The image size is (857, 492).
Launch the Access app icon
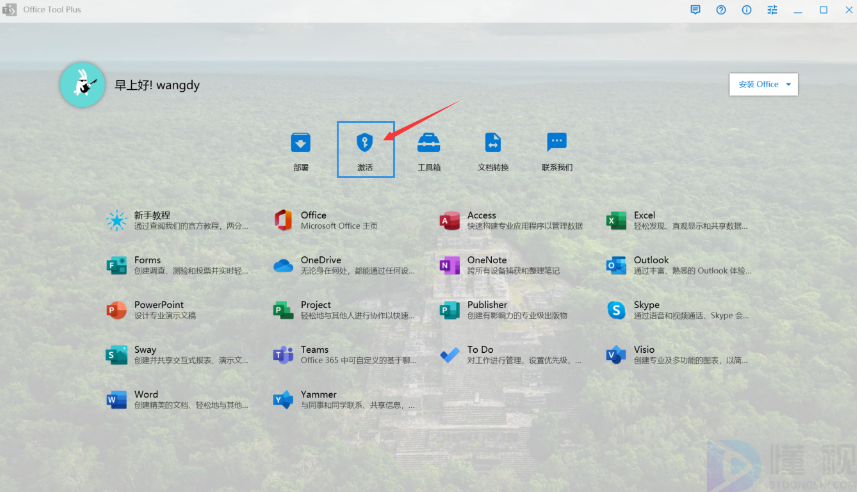(x=450, y=220)
